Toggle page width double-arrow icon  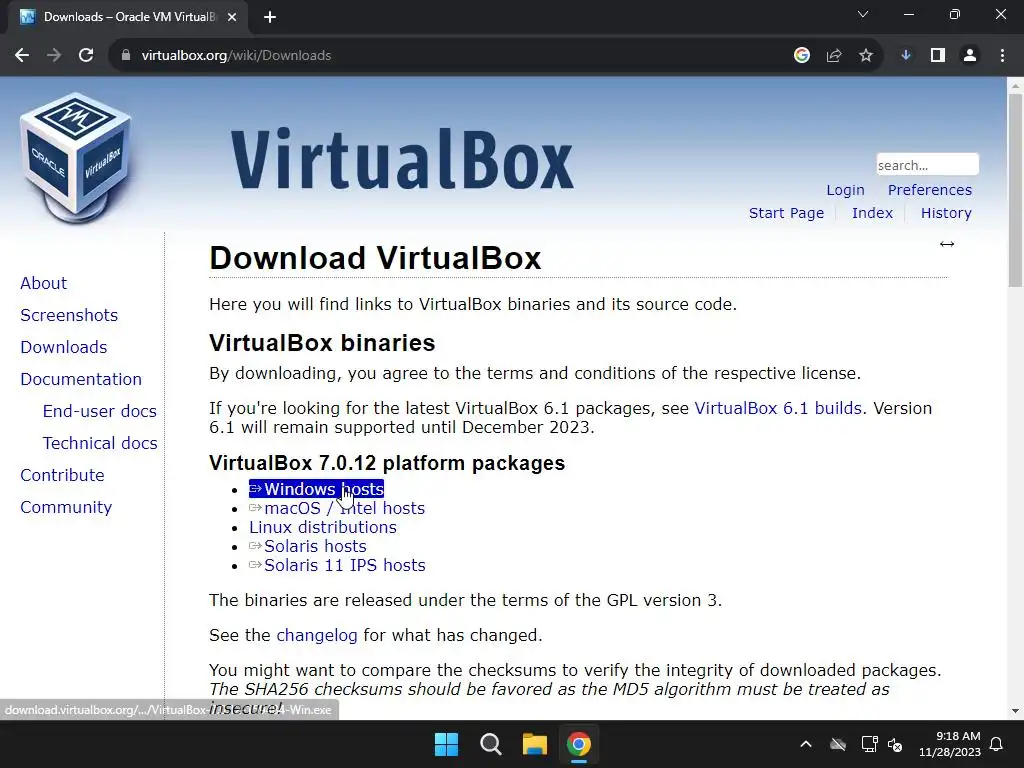tap(947, 244)
